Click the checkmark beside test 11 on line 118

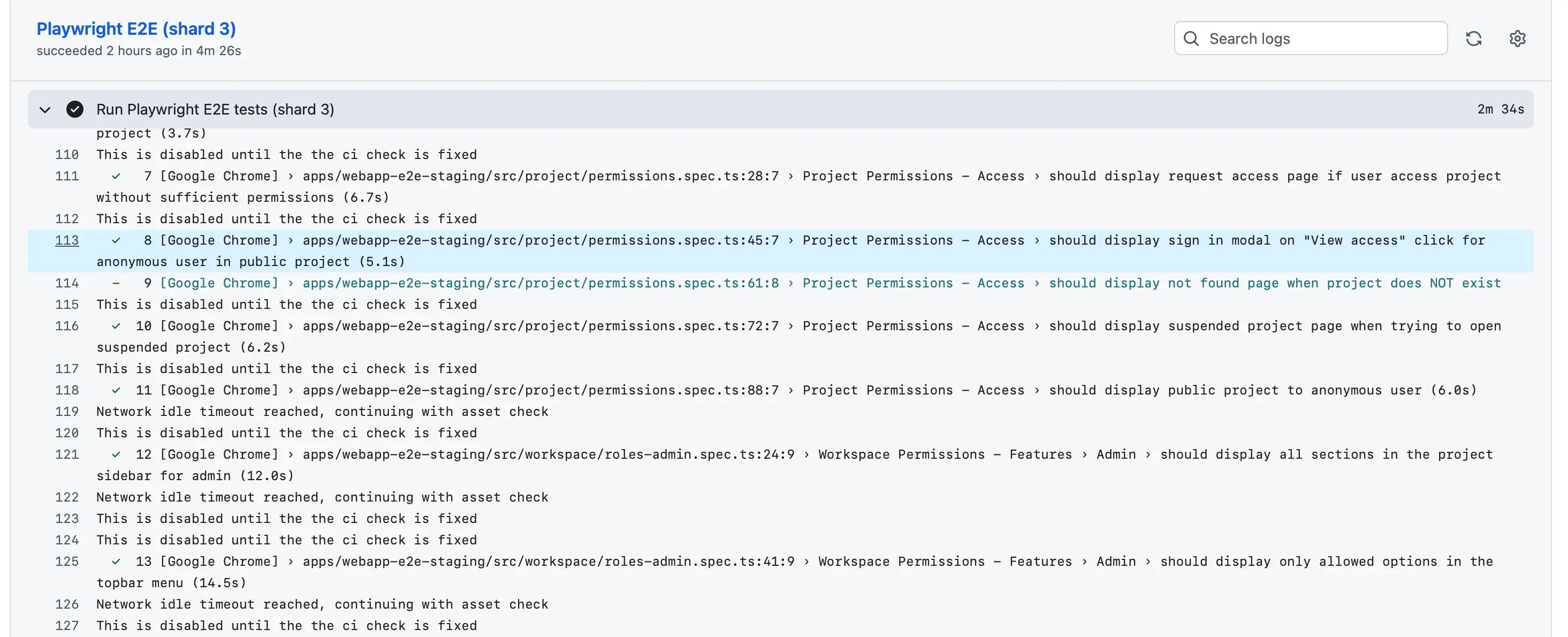(x=116, y=390)
